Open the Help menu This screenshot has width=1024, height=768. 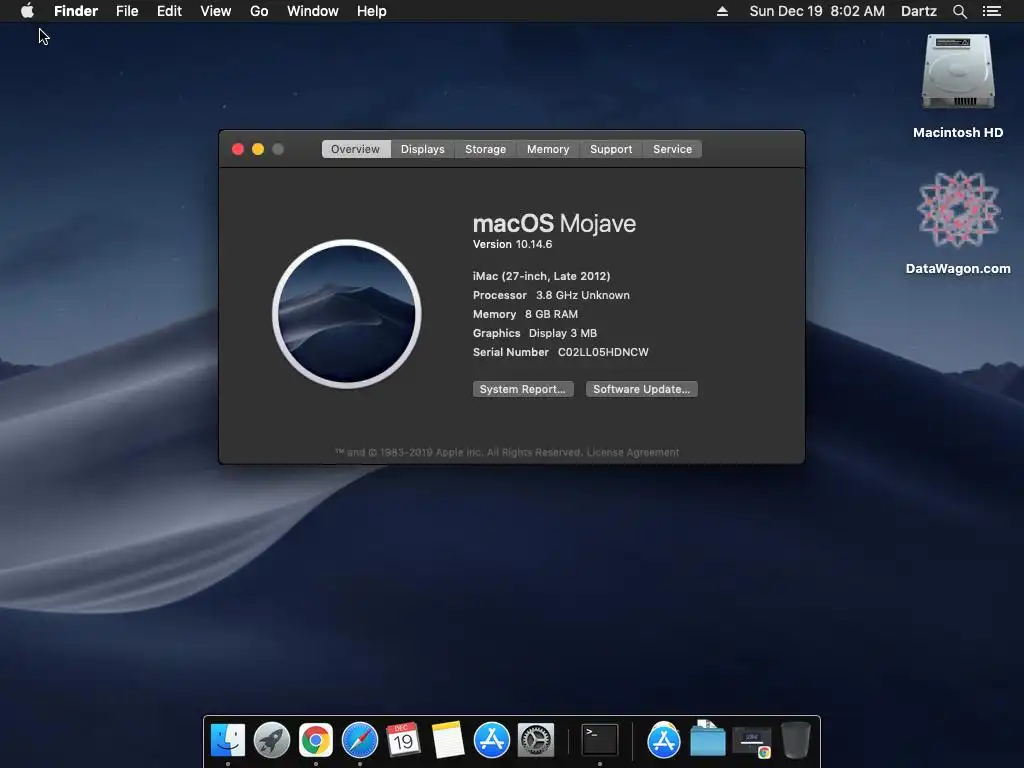(372, 11)
